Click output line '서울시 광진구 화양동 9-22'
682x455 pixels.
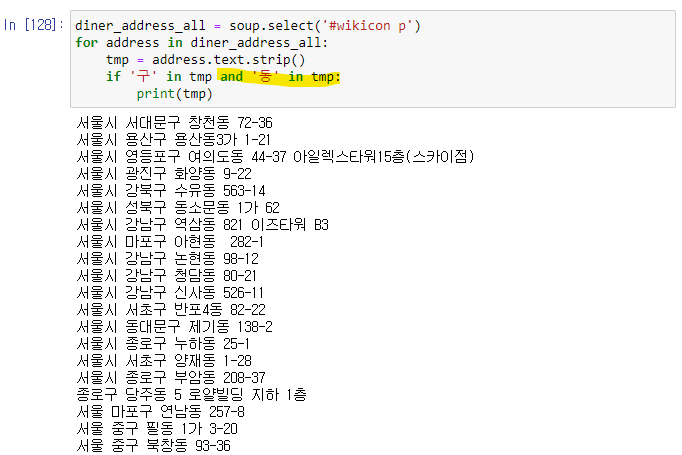[164, 174]
